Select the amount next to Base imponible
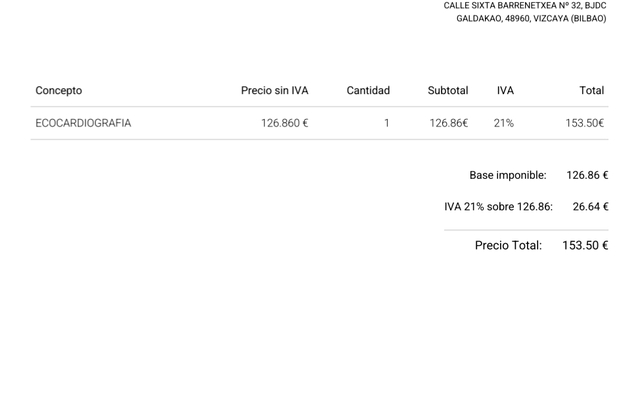 587,175
